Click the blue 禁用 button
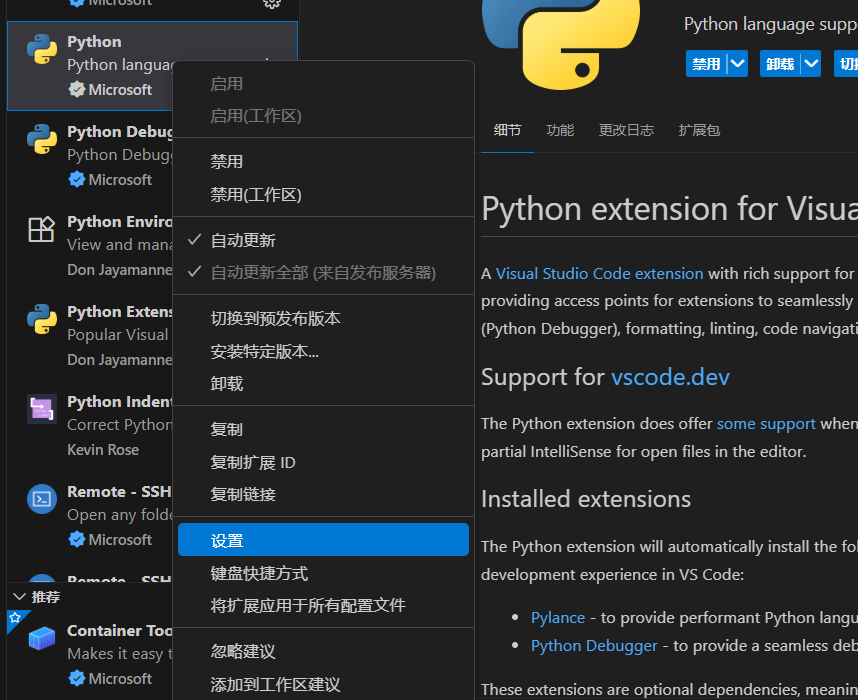 pos(706,63)
